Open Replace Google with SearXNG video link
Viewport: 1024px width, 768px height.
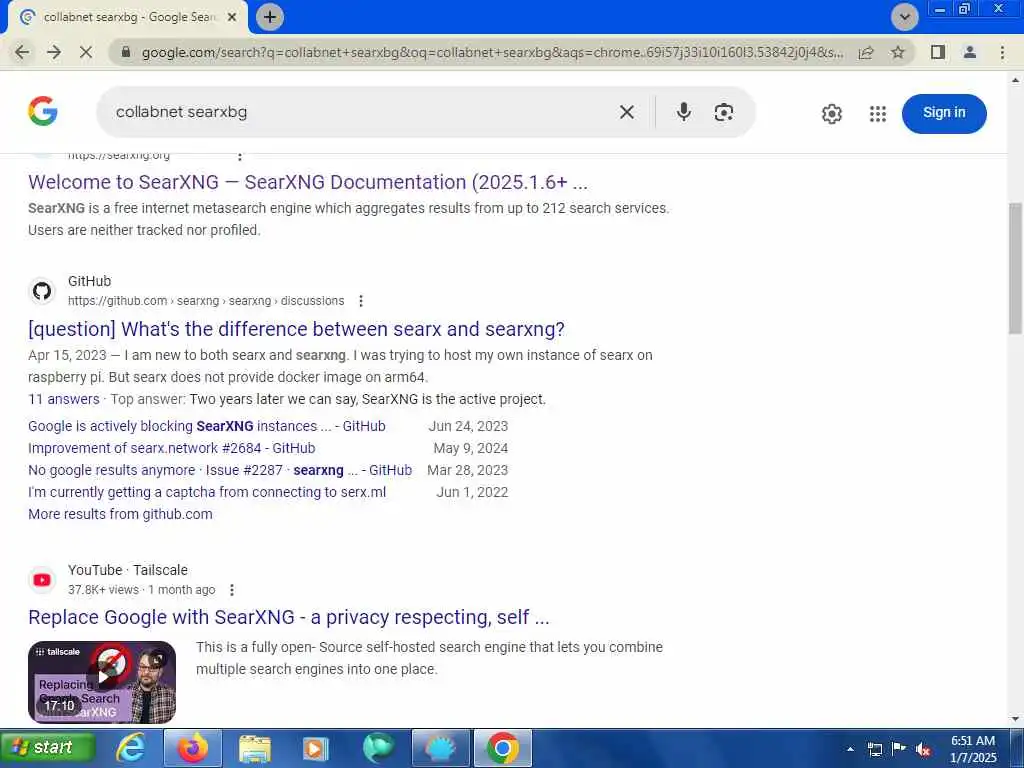click(289, 618)
